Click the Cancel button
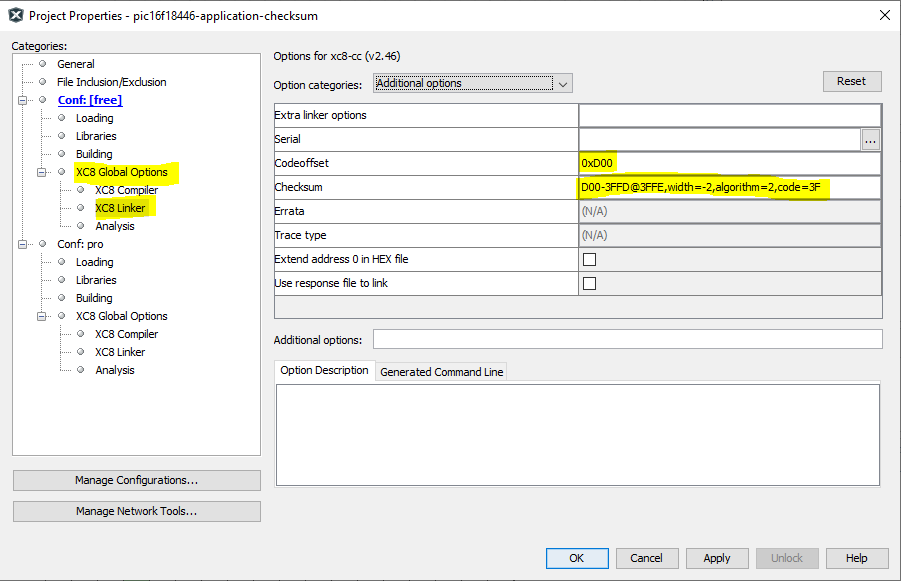The width and height of the screenshot is (901, 581). point(646,558)
